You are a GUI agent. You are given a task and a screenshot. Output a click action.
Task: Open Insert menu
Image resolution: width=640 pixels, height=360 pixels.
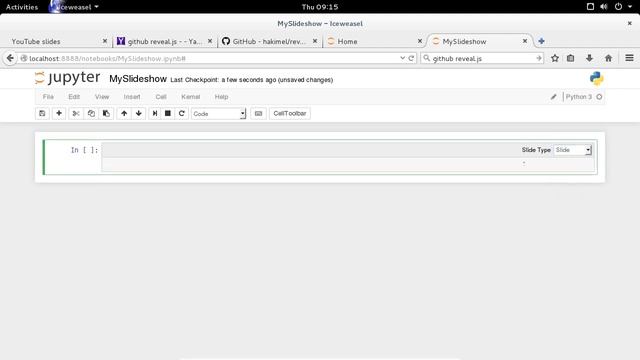pyautogui.click(x=132, y=97)
